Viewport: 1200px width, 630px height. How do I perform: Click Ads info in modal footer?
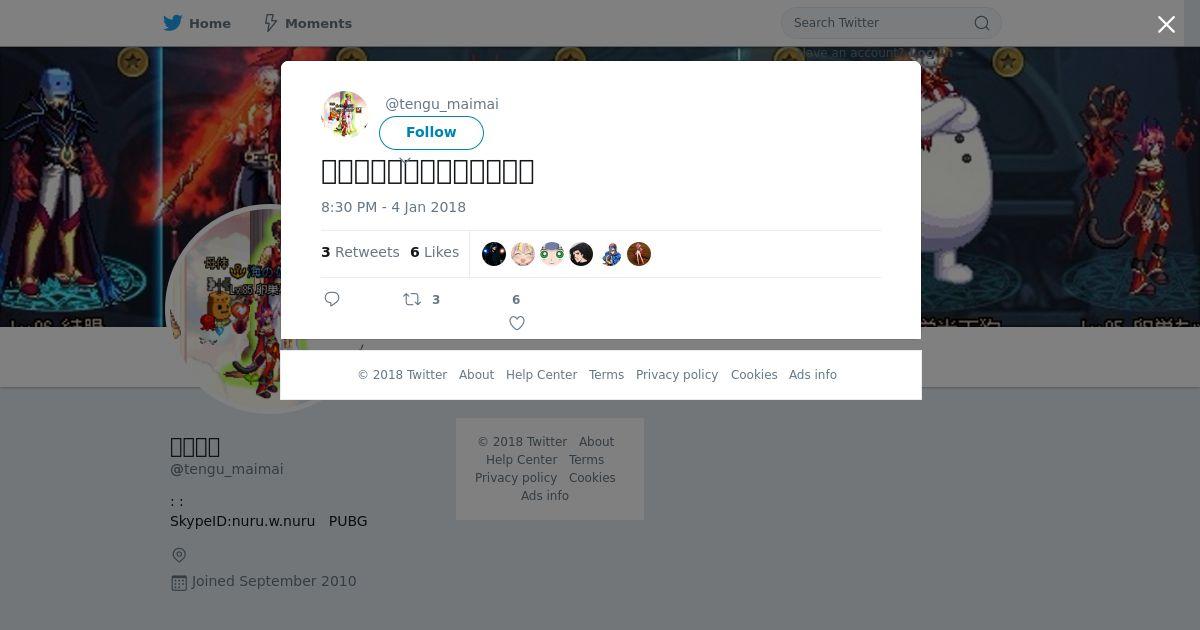[x=813, y=375]
